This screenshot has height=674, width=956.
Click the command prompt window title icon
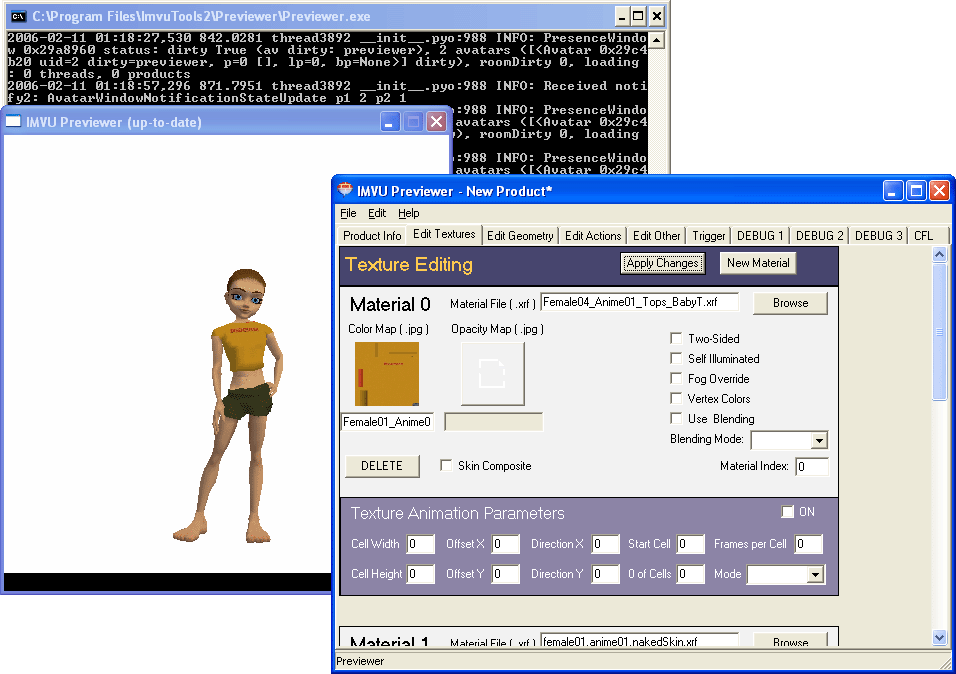(19, 16)
